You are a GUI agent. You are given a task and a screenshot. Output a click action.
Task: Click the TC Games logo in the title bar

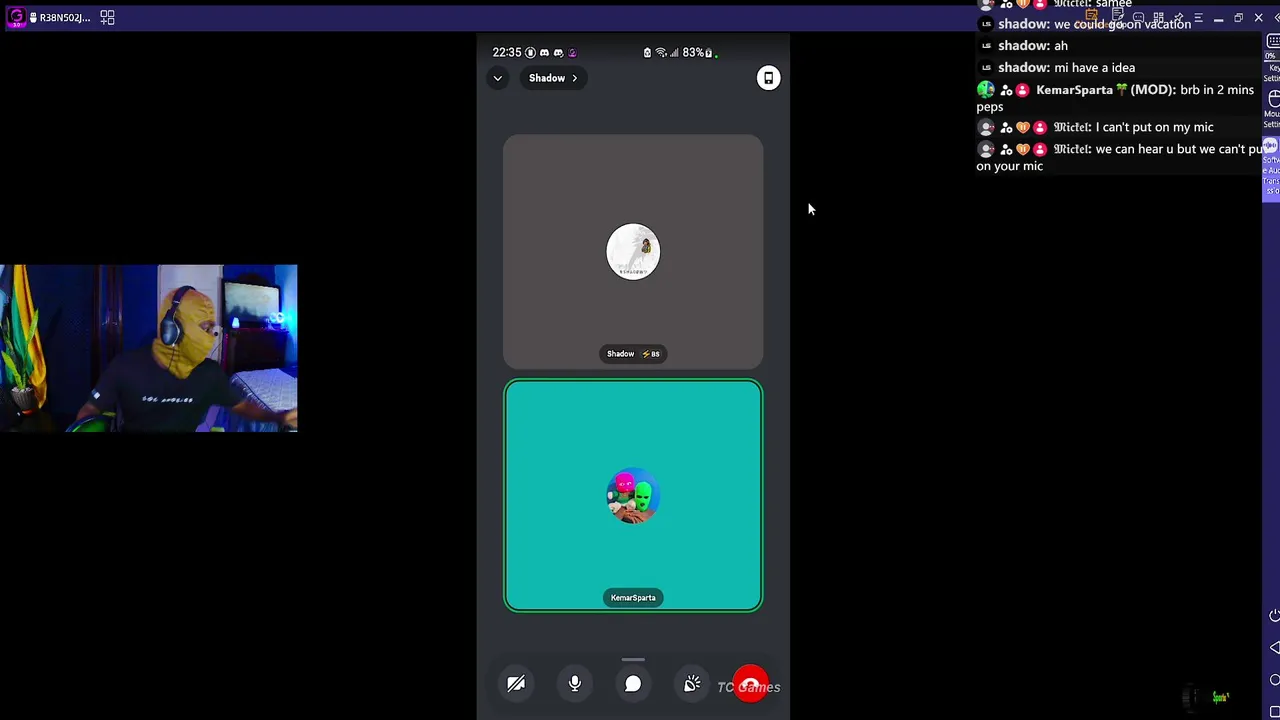click(x=16, y=17)
